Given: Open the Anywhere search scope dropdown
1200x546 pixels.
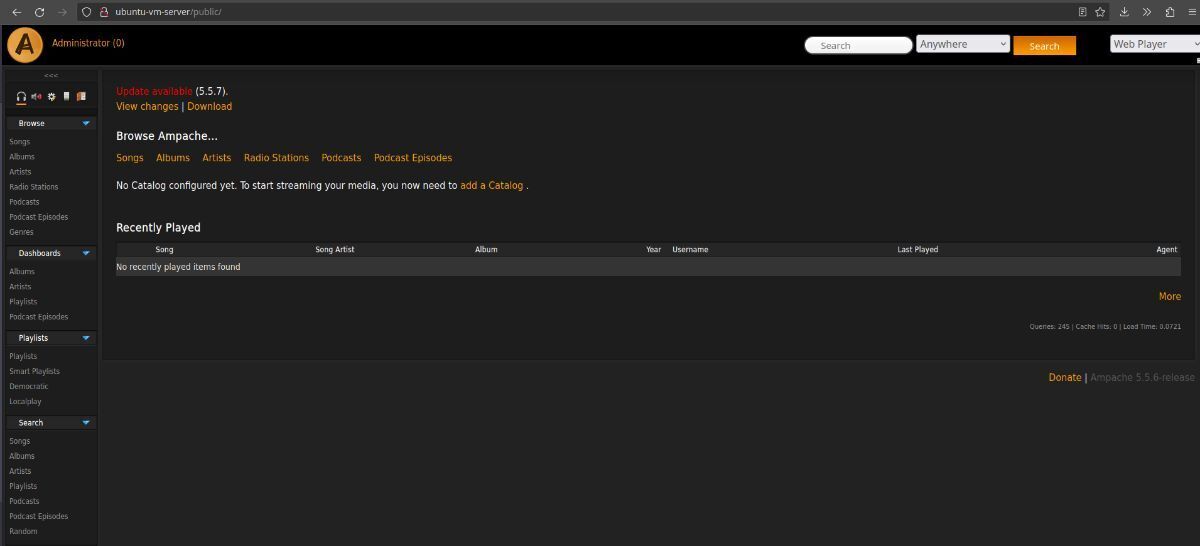Looking at the screenshot, I should click(963, 44).
